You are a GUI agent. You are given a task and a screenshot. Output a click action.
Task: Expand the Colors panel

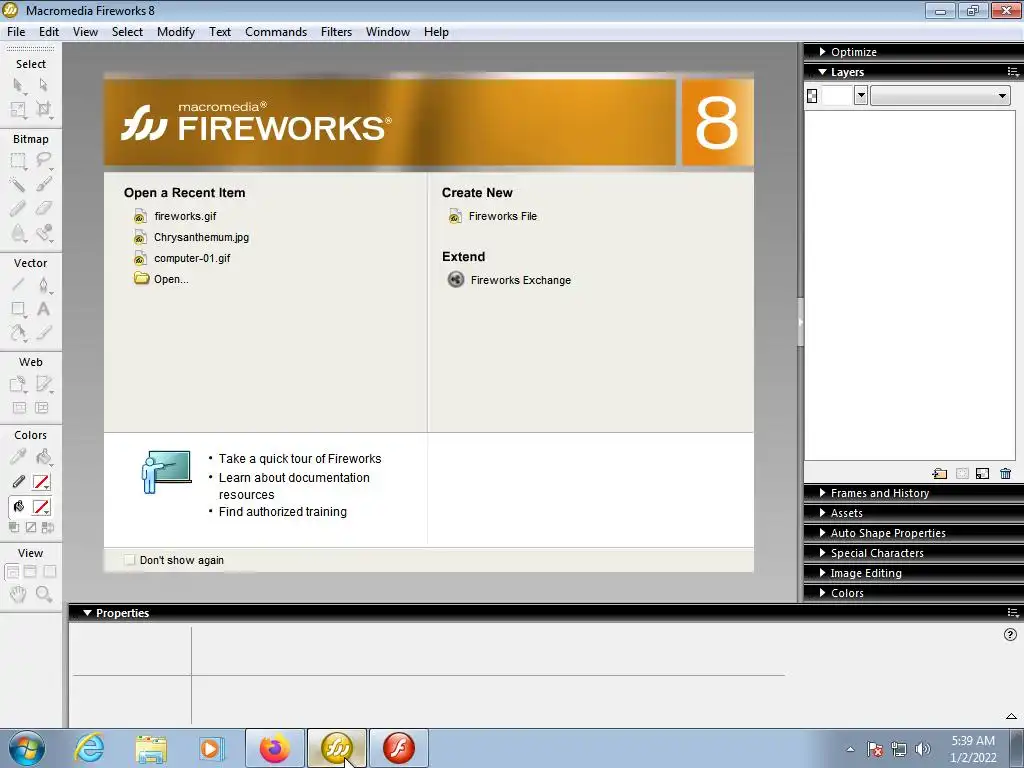click(x=822, y=593)
